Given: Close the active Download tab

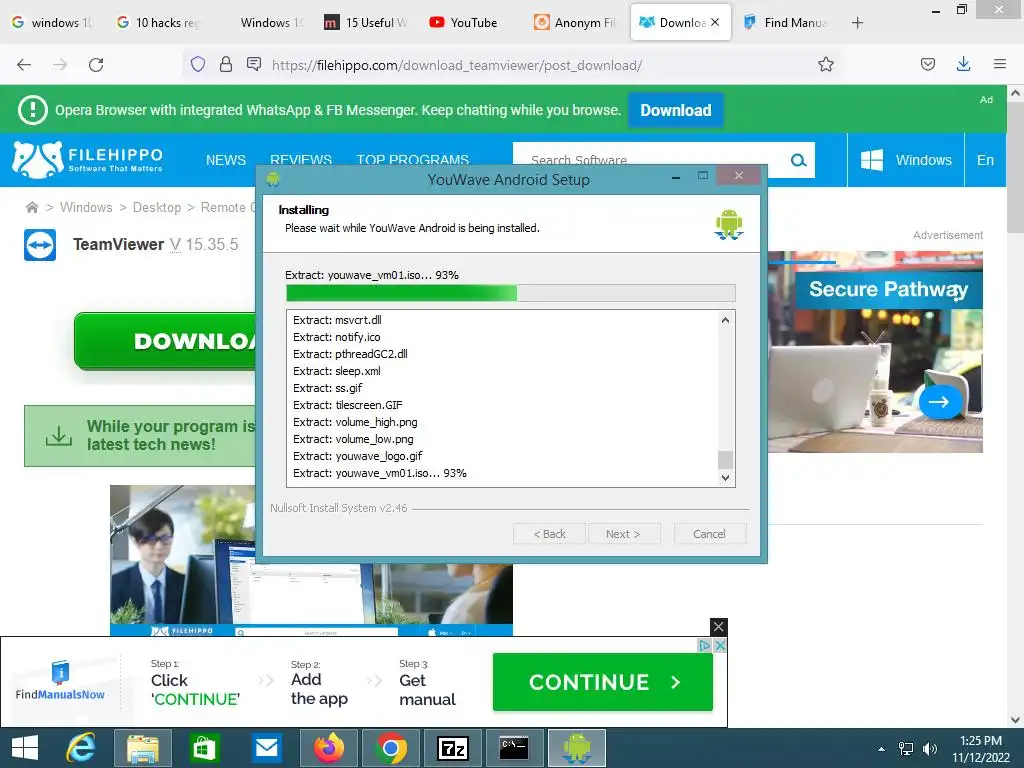Looking at the screenshot, I should click(715, 22).
